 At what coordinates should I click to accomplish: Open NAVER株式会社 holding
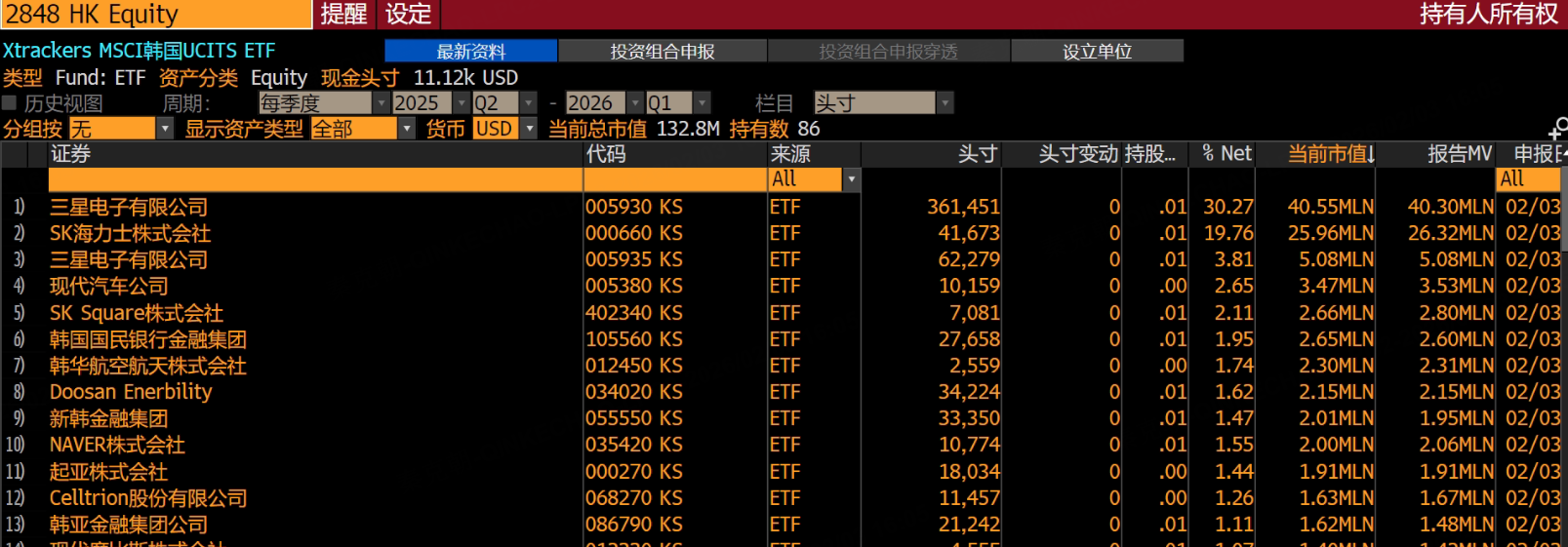coord(117,445)
